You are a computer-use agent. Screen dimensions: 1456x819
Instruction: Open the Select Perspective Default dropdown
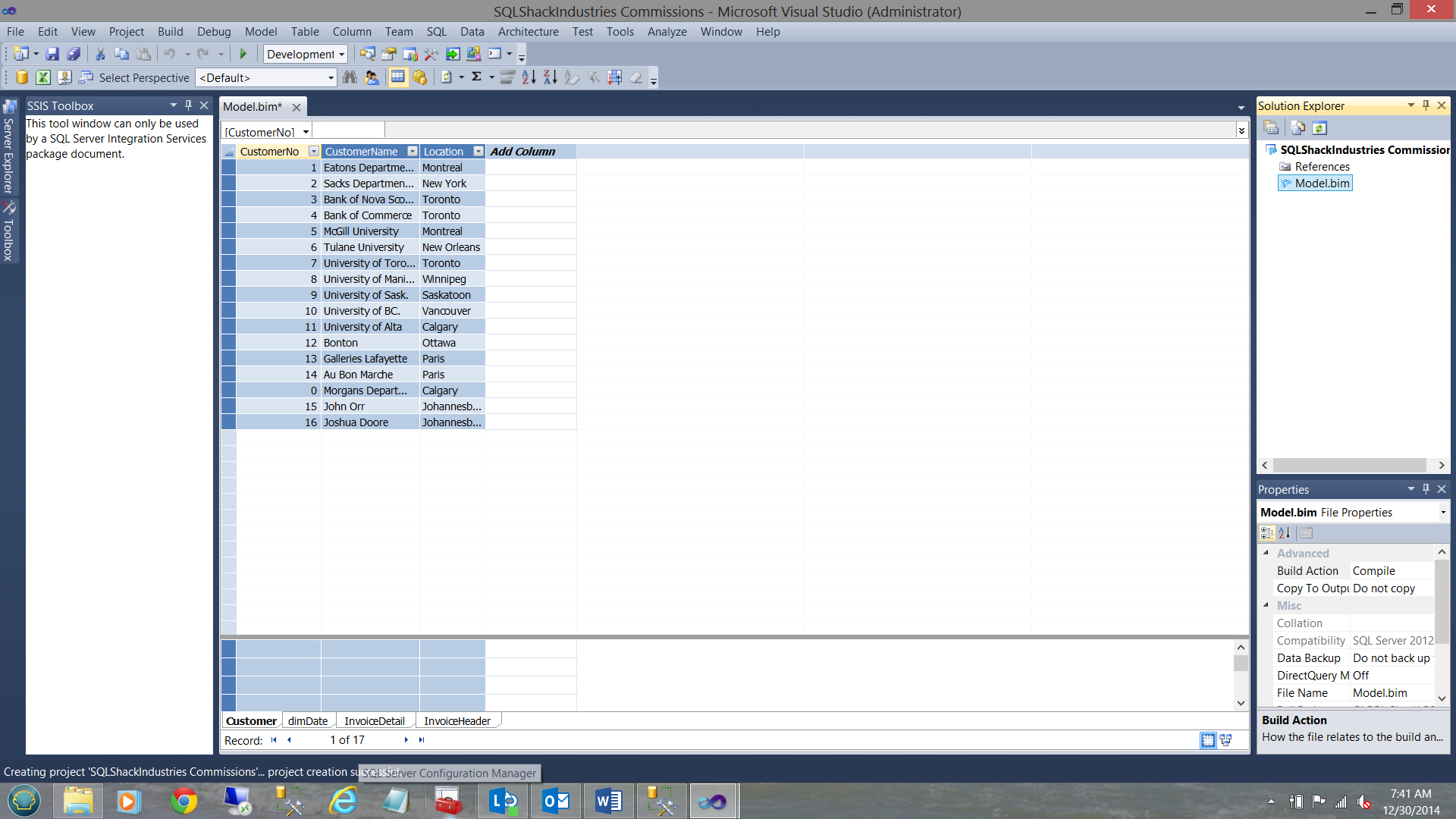(331, 77)
